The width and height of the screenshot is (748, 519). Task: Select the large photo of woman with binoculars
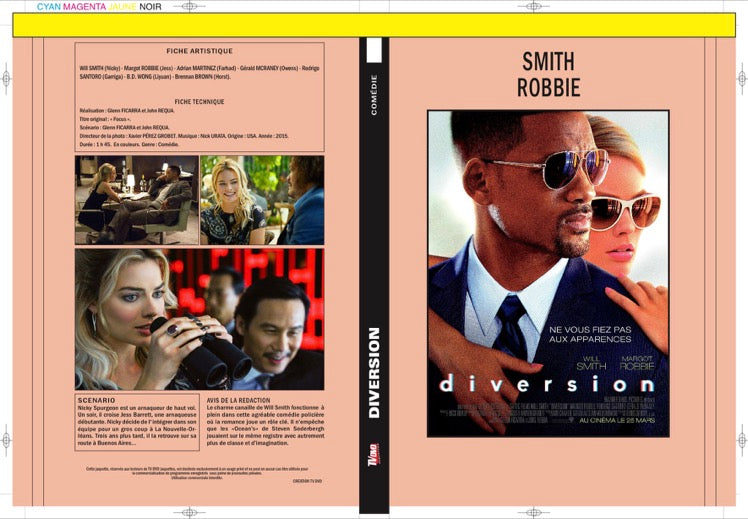click(199, 319)
